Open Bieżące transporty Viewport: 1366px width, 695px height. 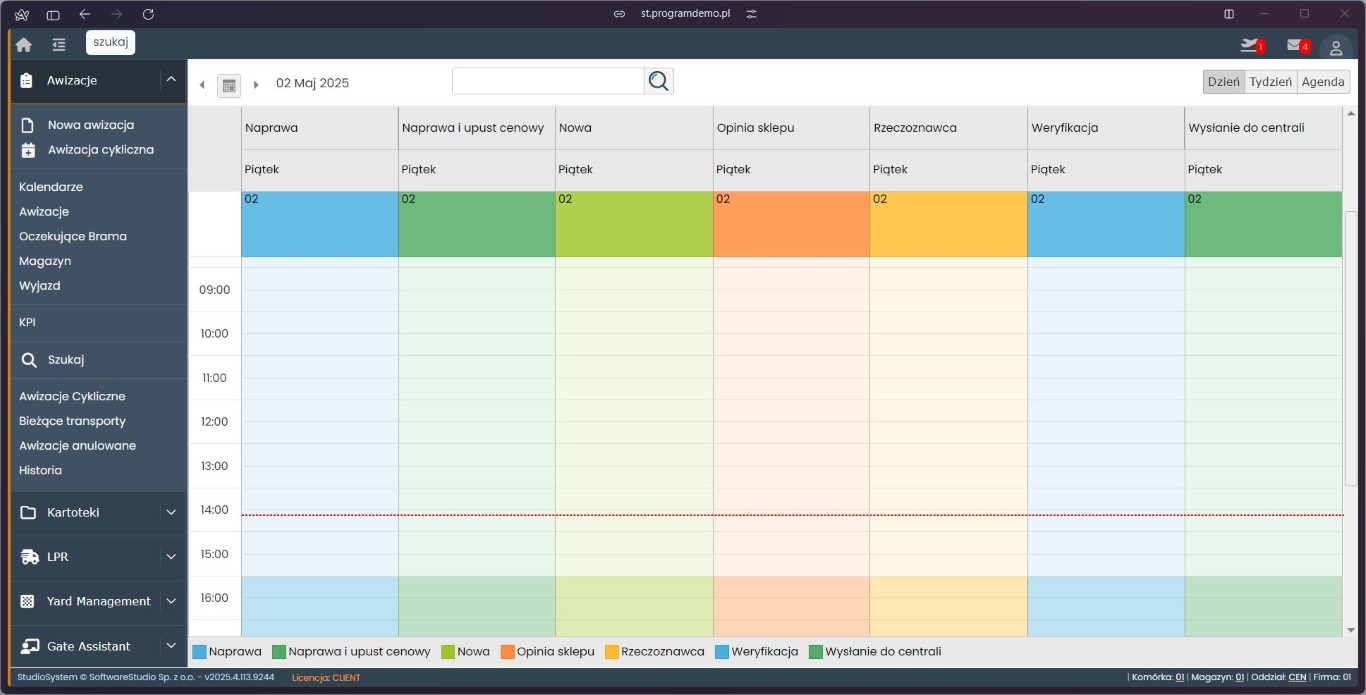[72, 421]
